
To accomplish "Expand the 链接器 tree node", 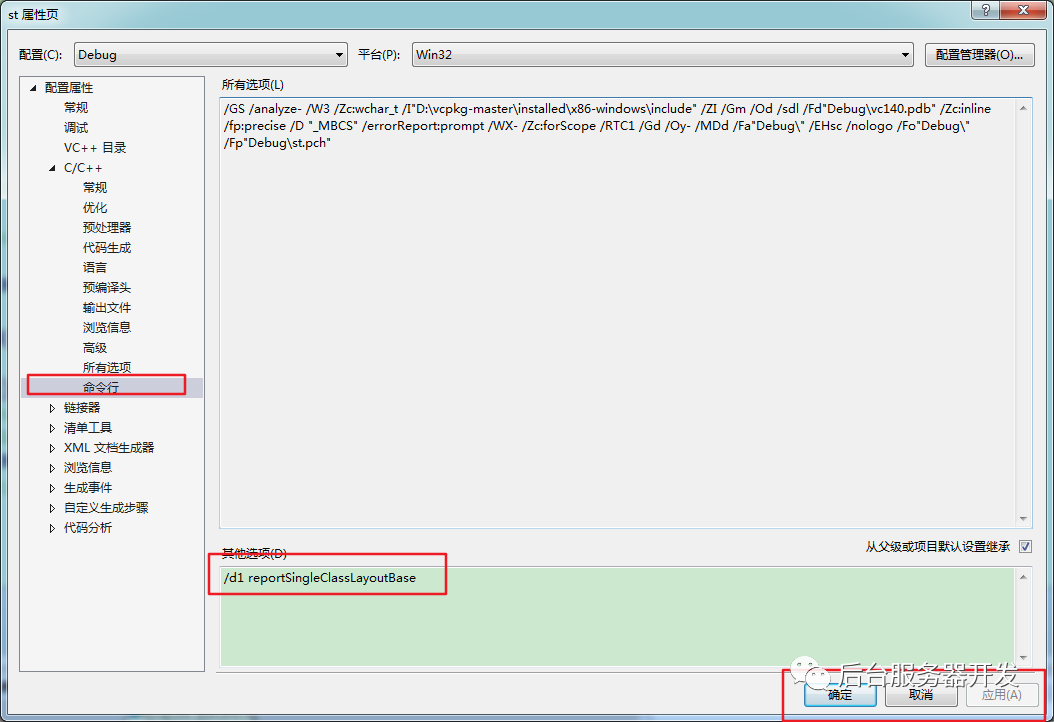I will point(53,408).
